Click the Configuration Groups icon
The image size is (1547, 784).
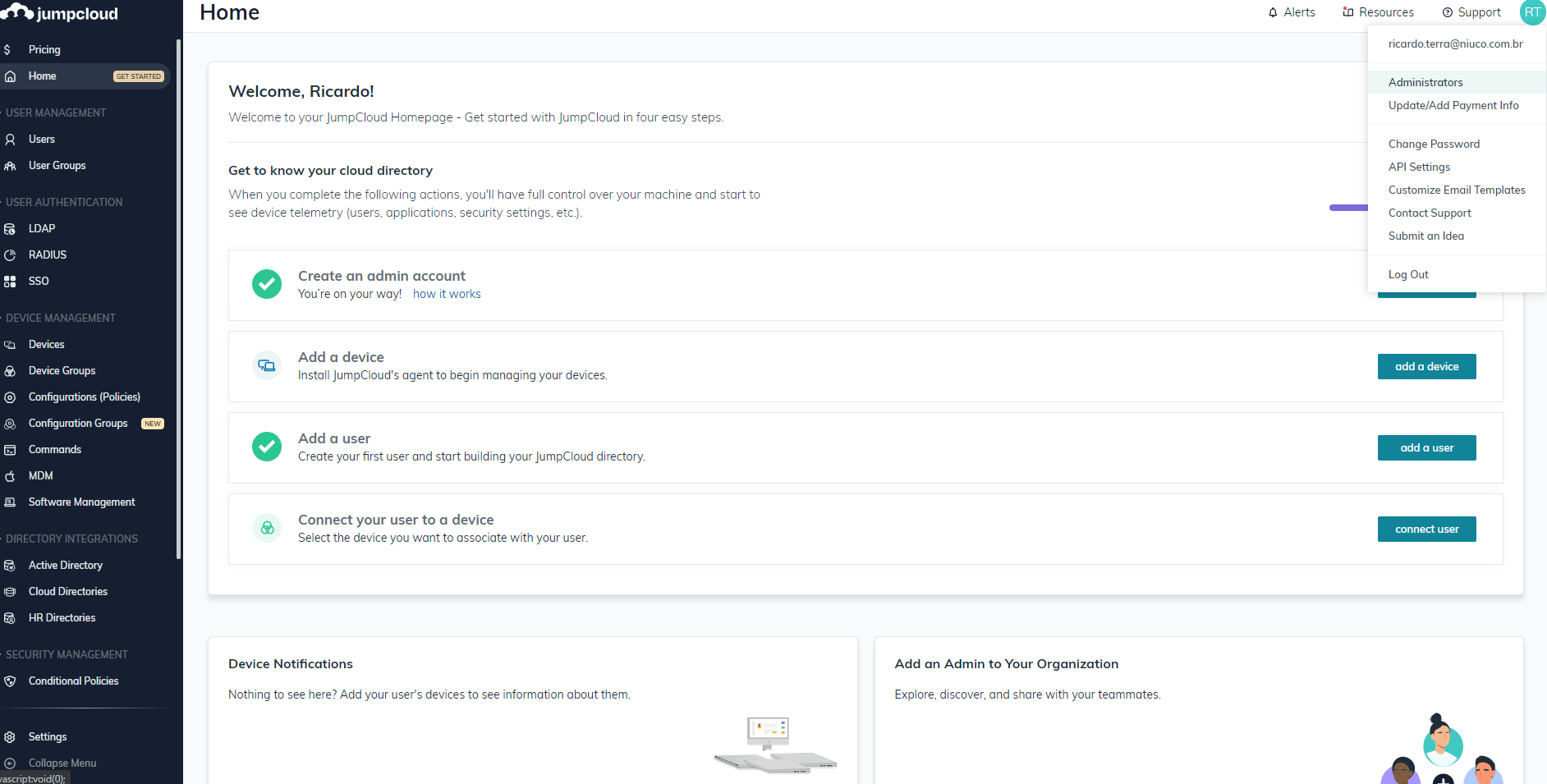tap(10, 424)
